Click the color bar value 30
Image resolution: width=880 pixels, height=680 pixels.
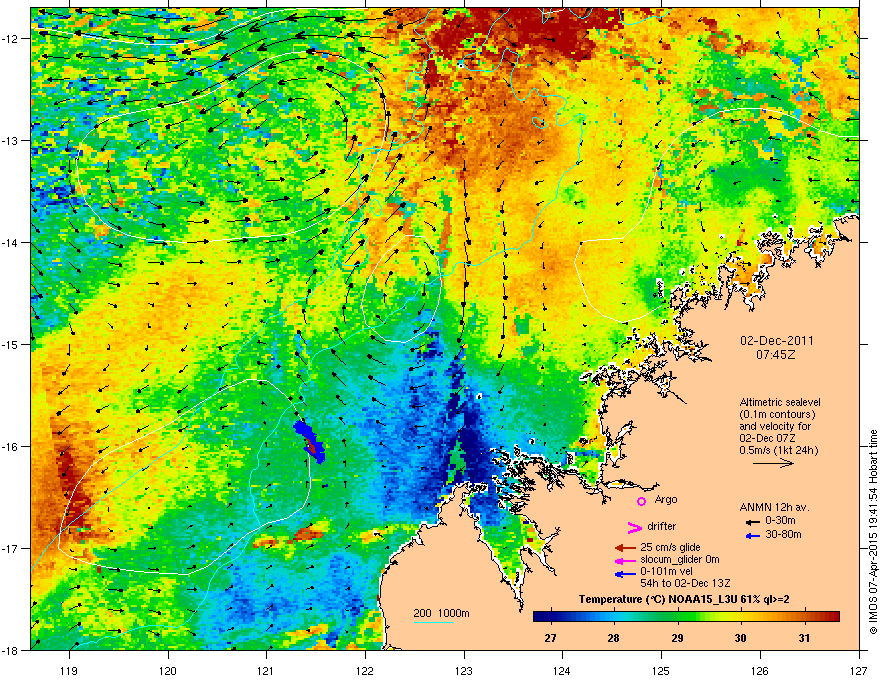(741, 638)
